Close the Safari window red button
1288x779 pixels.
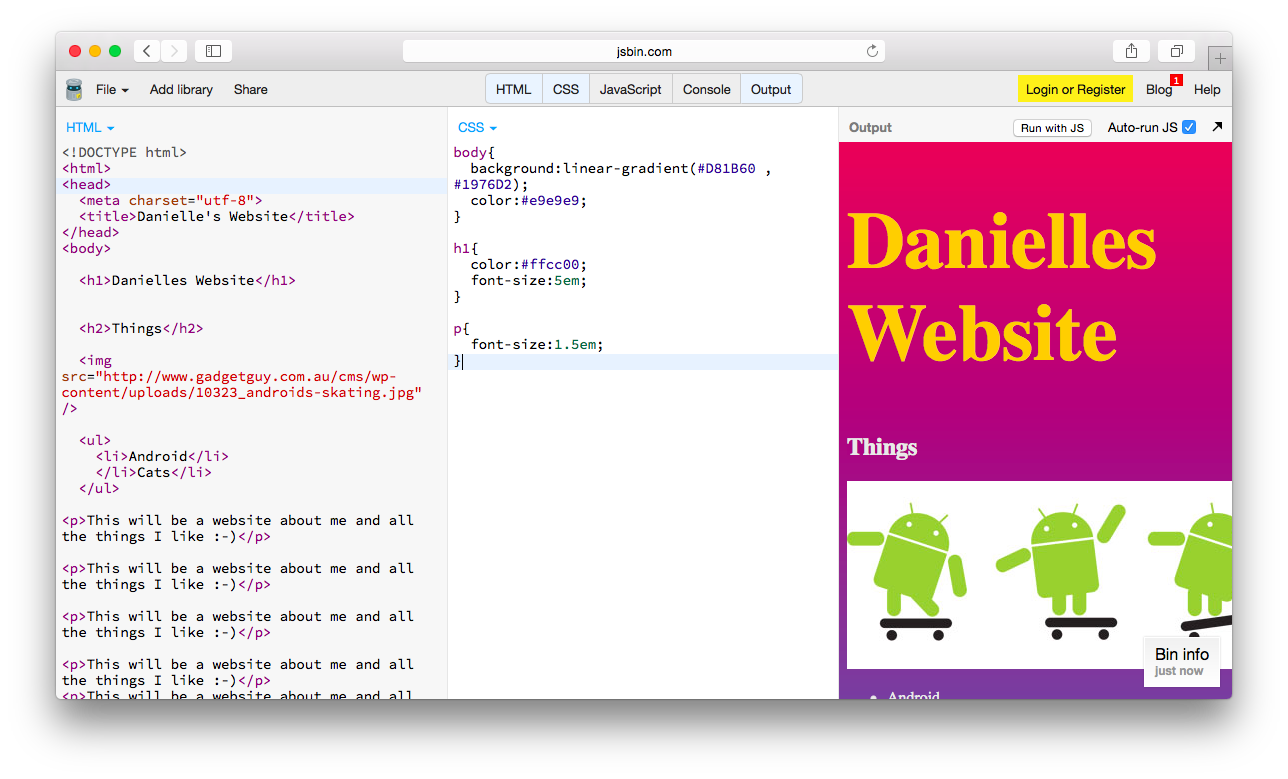[75, 51]
